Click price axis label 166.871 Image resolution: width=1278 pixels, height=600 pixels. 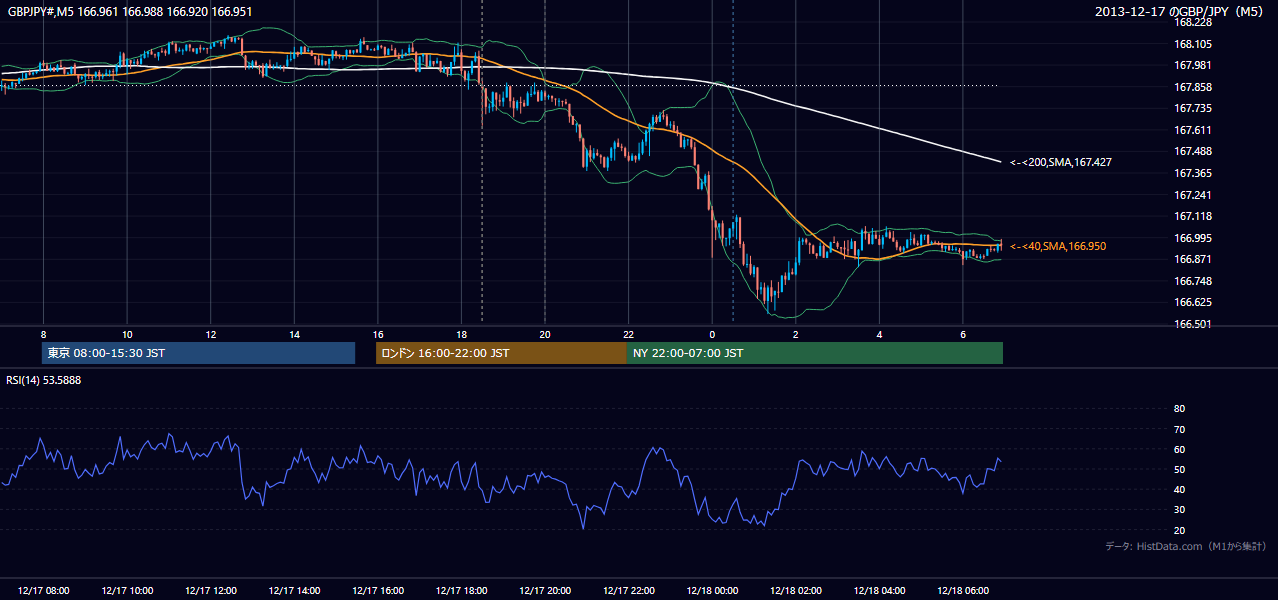click(x=1193, y=259)
